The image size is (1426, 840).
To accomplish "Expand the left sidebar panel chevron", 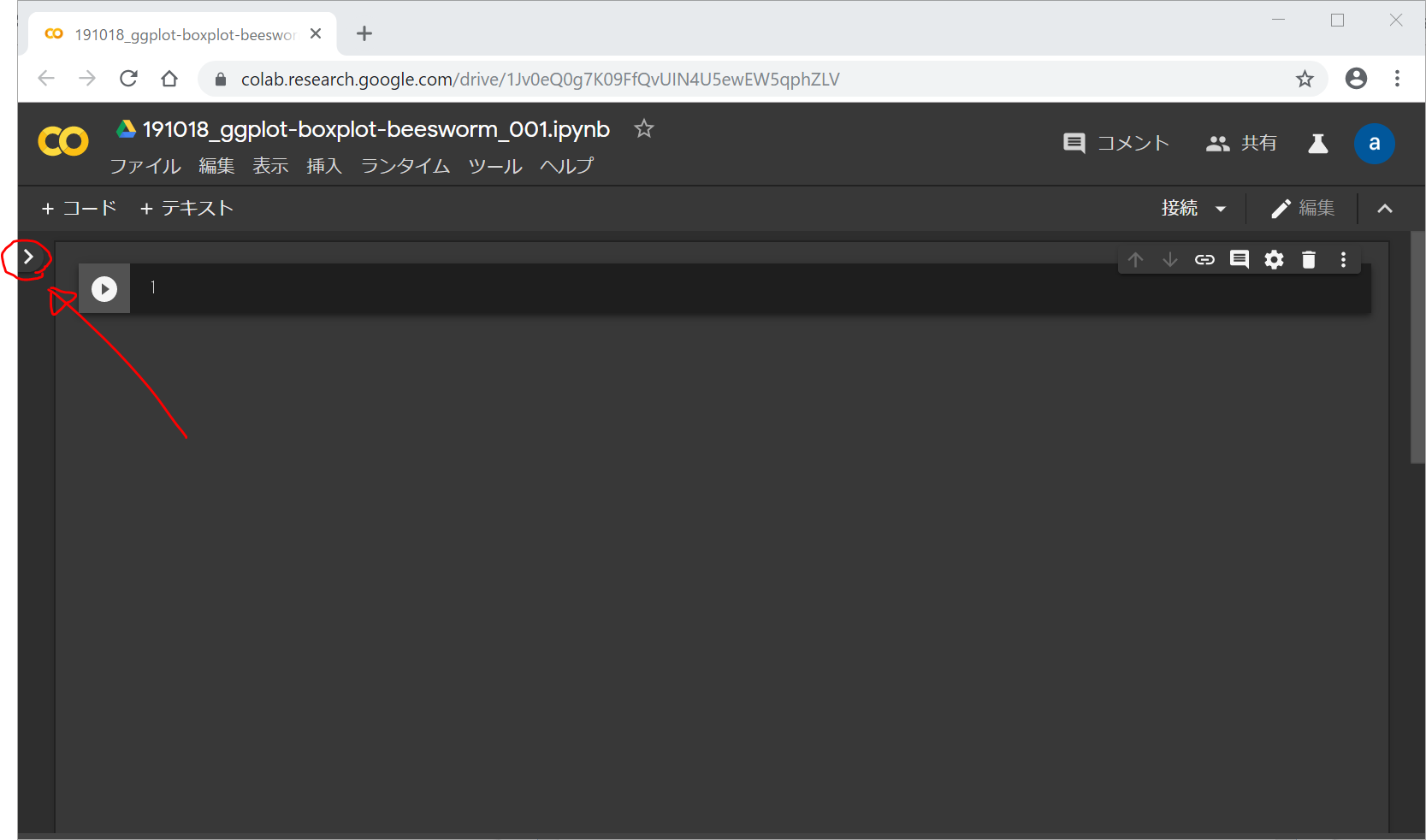I will (28, 257).
